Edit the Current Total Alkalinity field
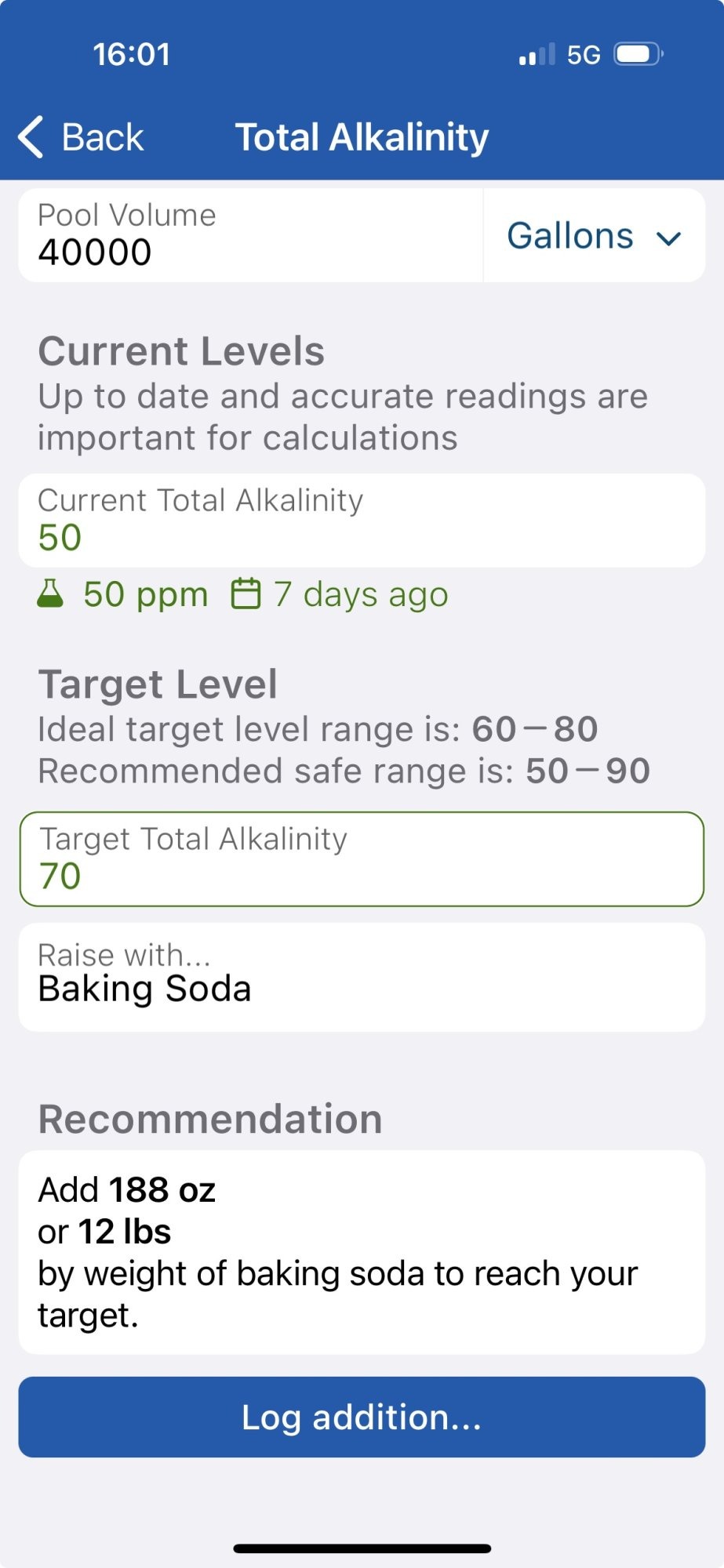Image resolution: width=724 pixels, height=1568 pixels. 362,521
